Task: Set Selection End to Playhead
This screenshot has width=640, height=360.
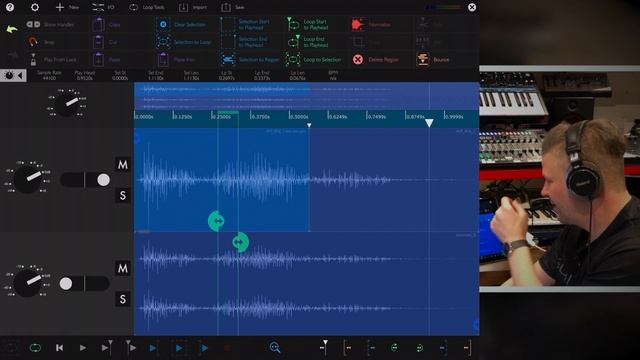Action: (x=244, y=42)
